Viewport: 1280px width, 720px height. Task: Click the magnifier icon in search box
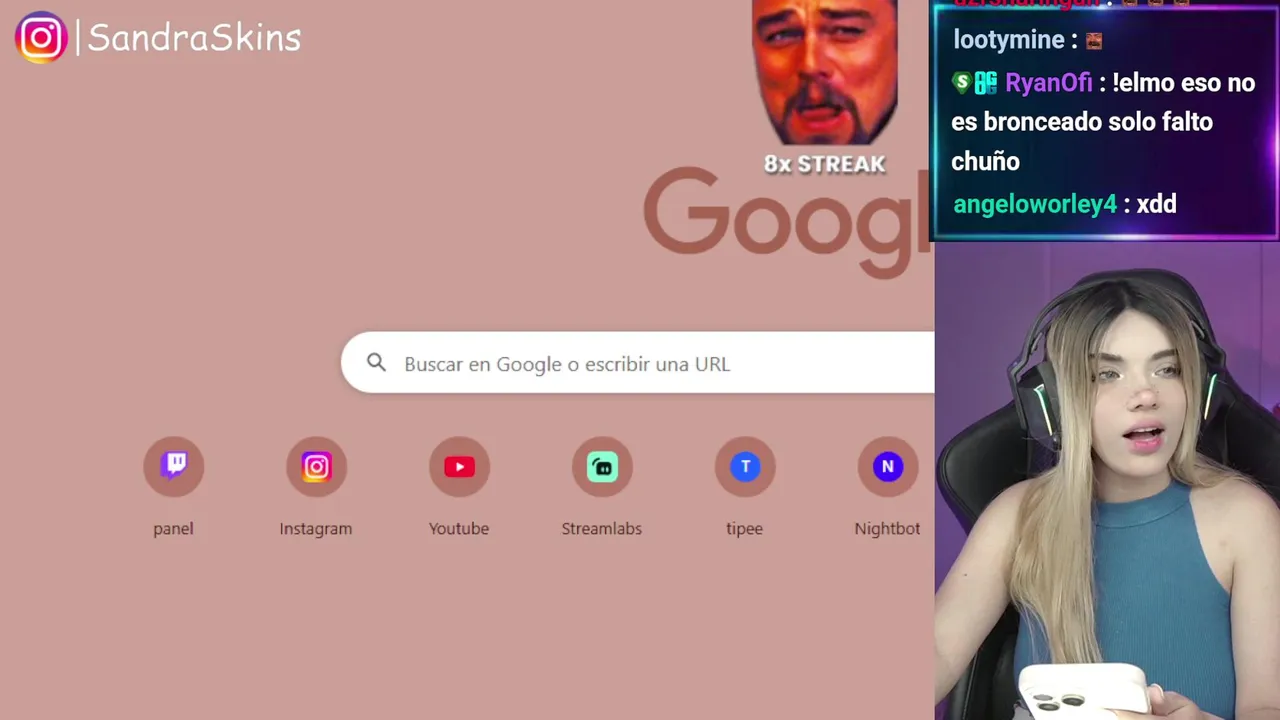(376, 363)
